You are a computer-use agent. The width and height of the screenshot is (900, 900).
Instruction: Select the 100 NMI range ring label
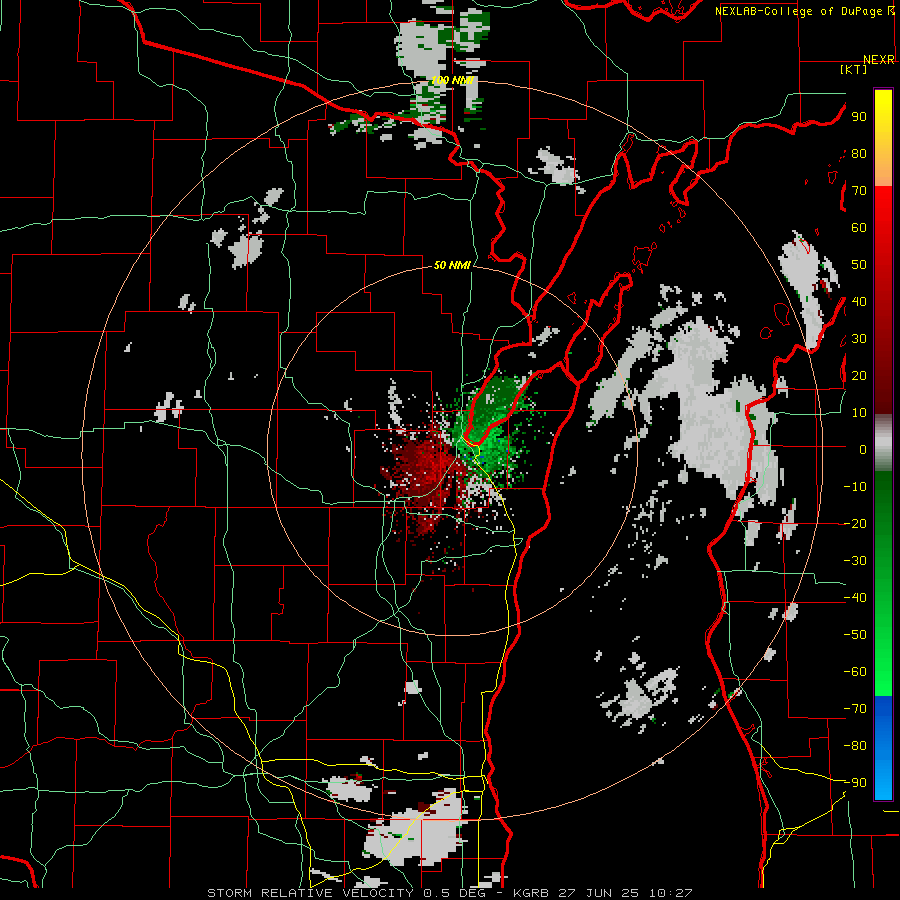pyautogui.click(x=452, y=80)
